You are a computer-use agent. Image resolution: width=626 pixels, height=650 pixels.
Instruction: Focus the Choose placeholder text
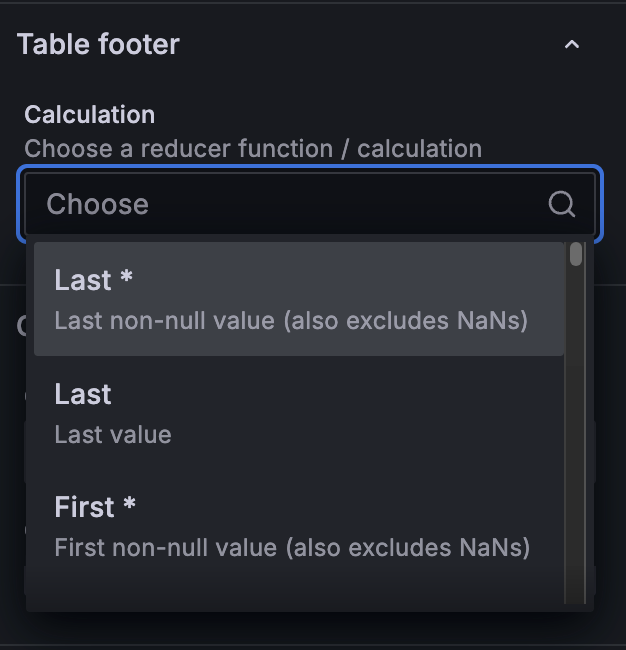click(x=97, y=204)
